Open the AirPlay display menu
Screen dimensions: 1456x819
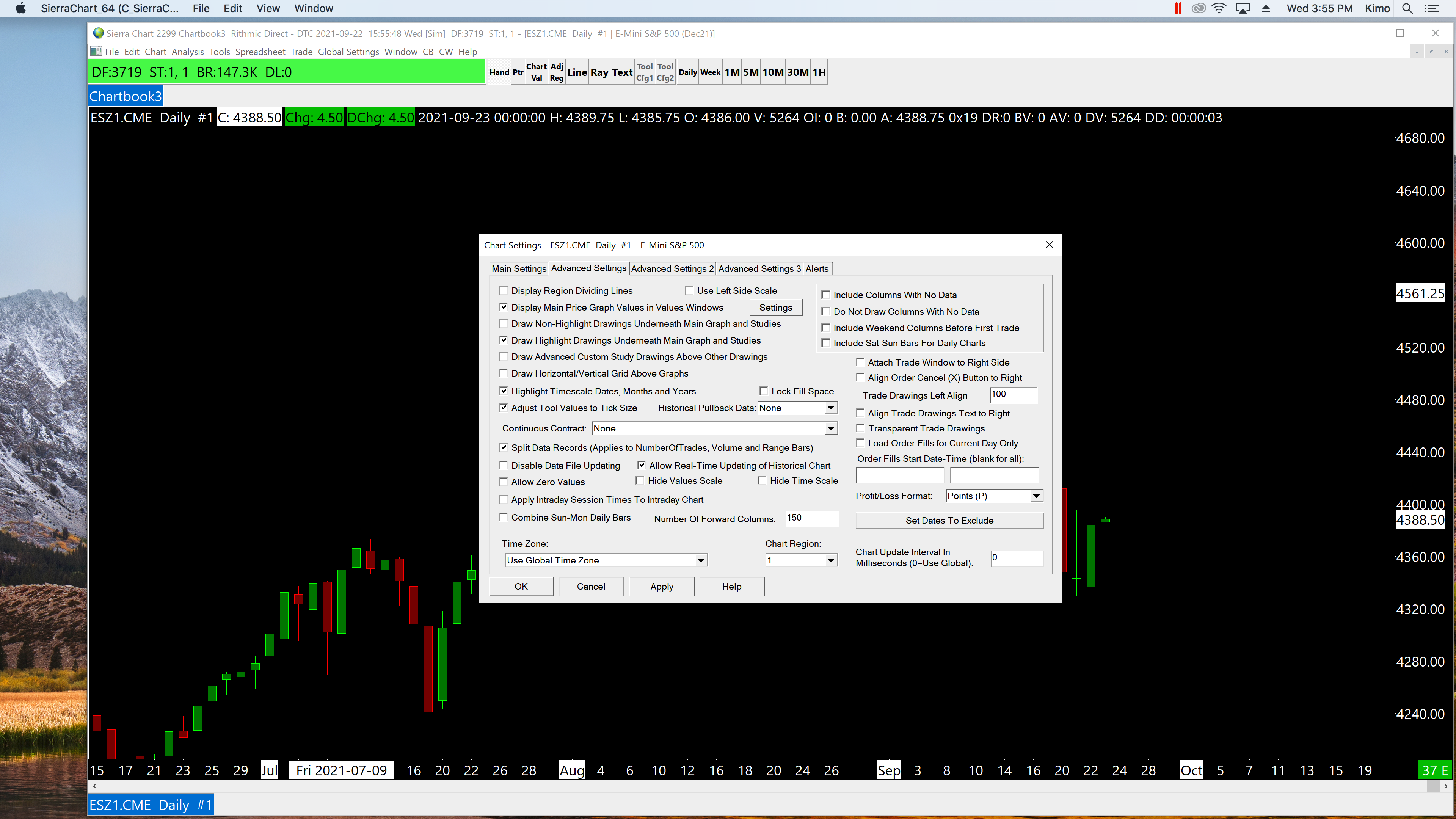[x=1243, y=8]
